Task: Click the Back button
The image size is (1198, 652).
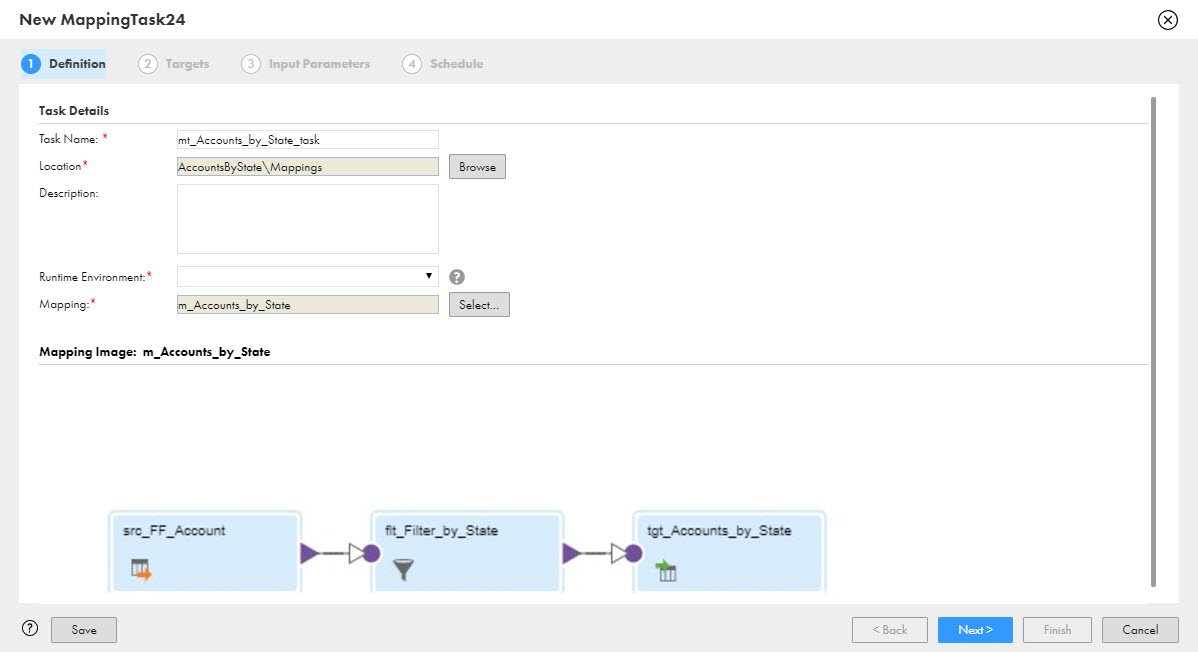Action: (x=890, y=630)
